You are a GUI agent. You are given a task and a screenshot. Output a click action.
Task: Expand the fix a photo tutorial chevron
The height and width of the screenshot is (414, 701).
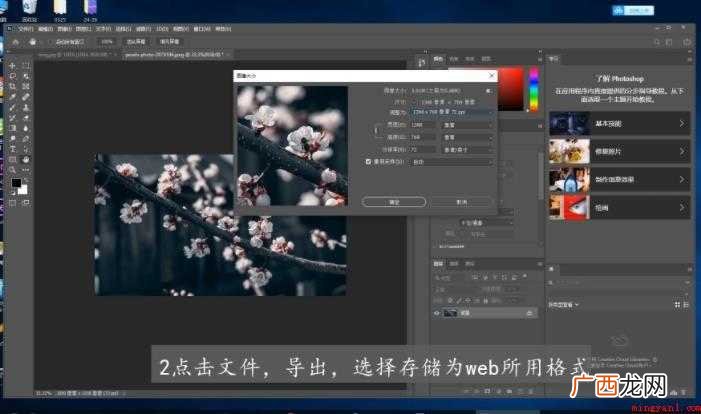point(682,152)
